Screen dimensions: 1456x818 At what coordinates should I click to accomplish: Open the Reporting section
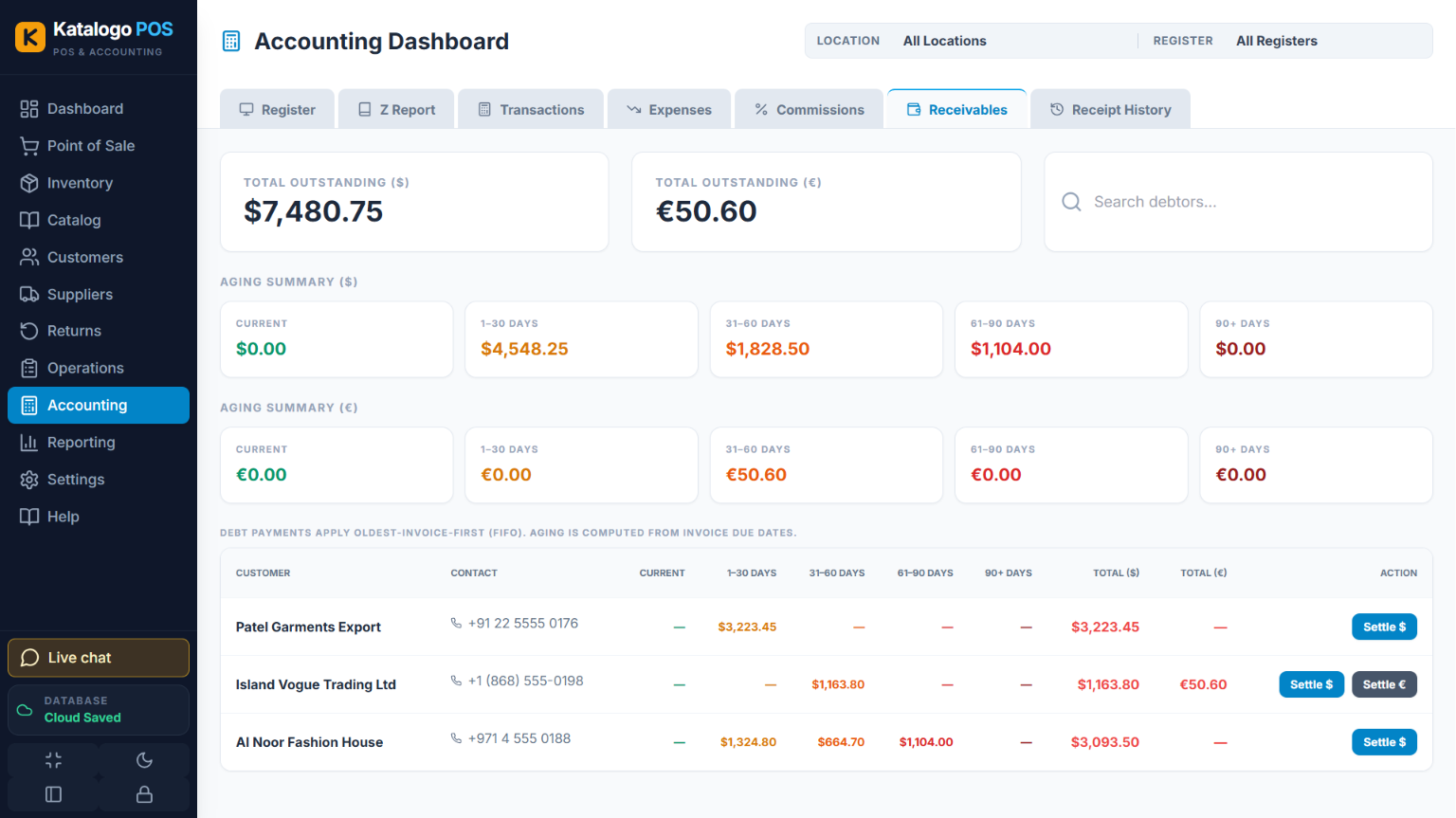(99, 442)
